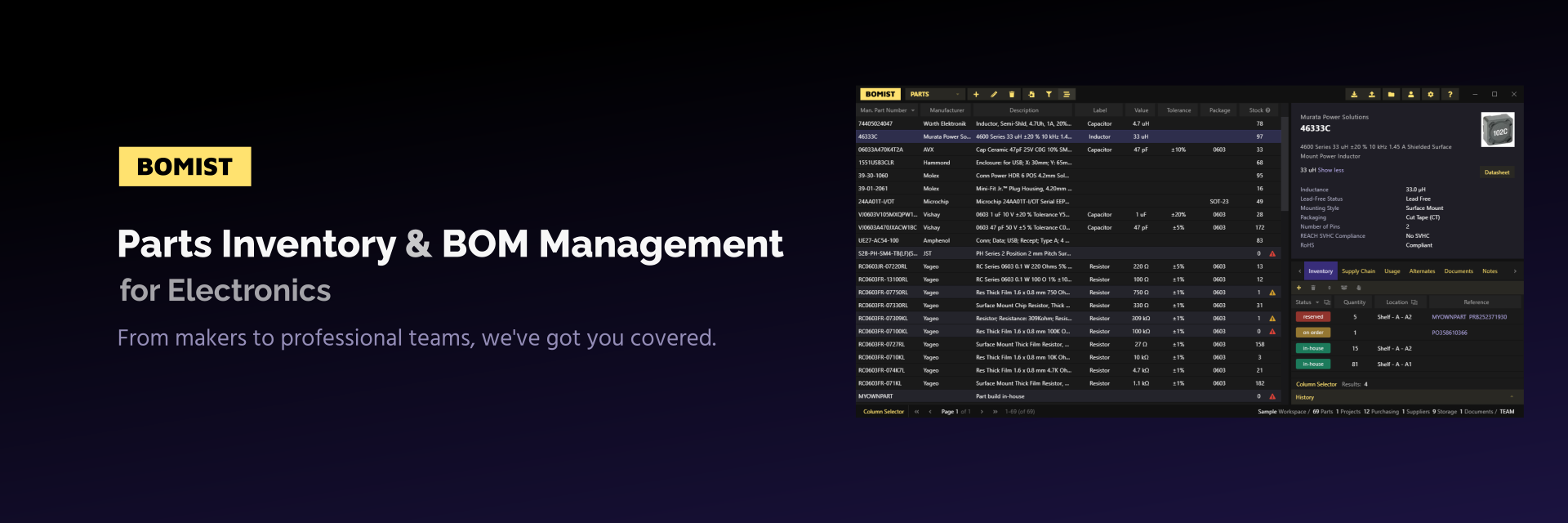Click the Stock column help icon
Screen dimensions: 1568x523
coord(1268,110)
